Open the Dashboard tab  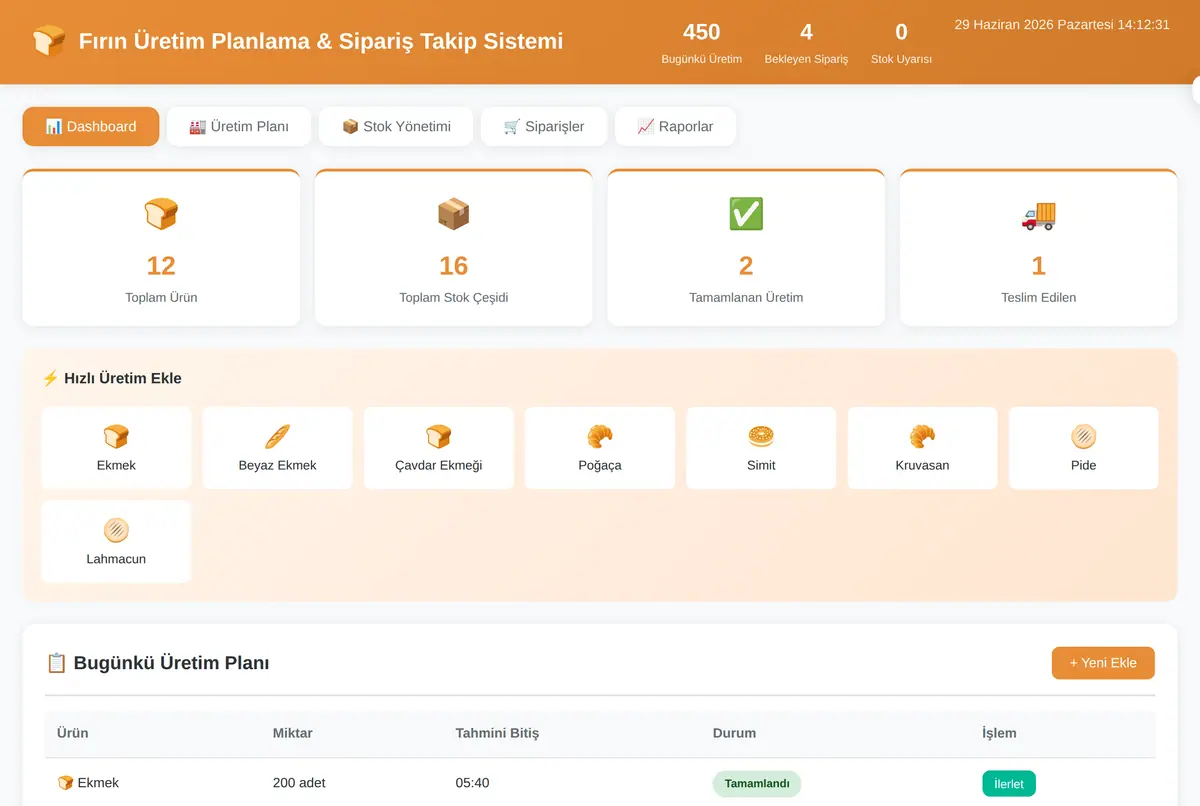pyautogui.click(x=91, y=127)
